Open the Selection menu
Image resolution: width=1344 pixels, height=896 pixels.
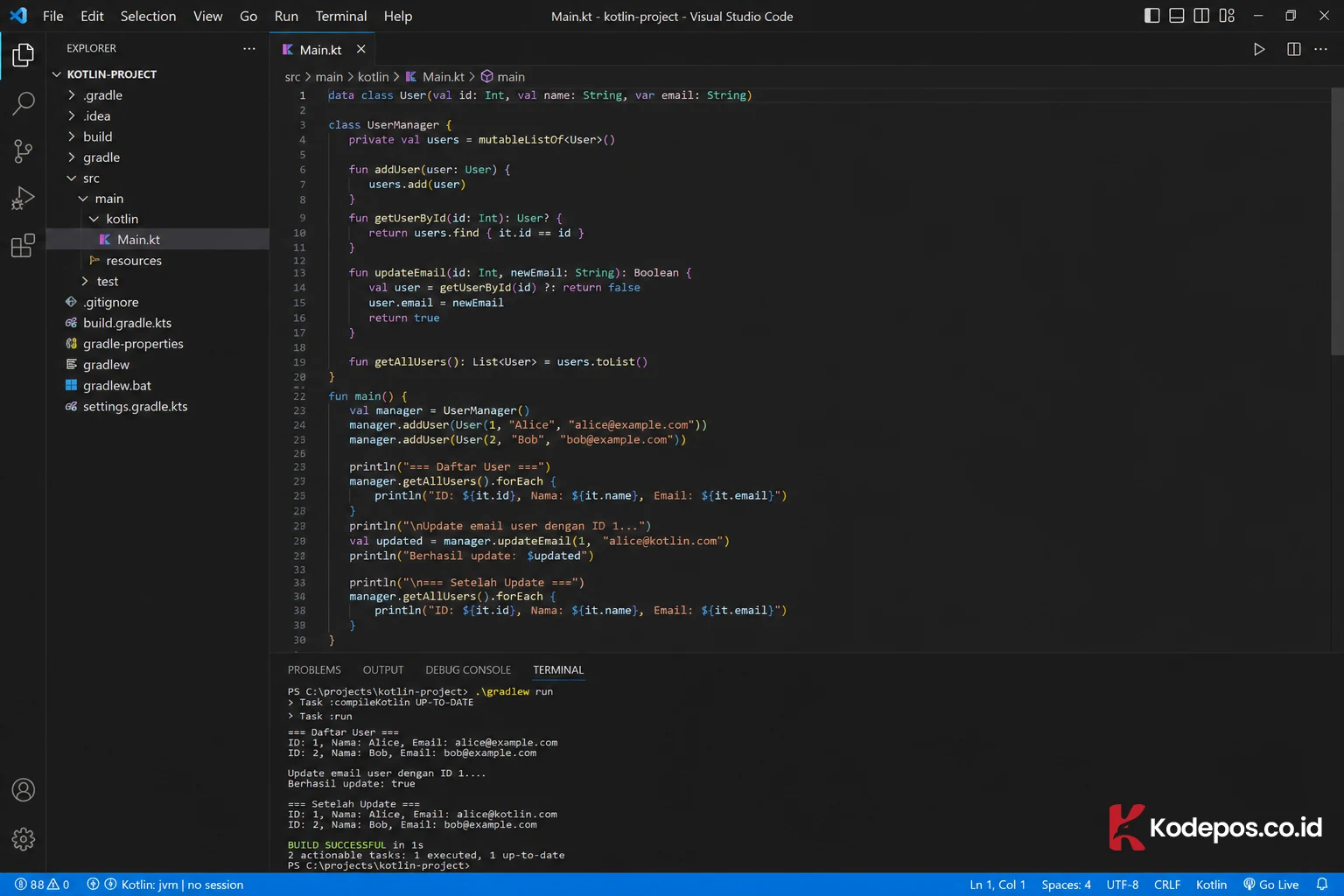click(x=148, y=16)
